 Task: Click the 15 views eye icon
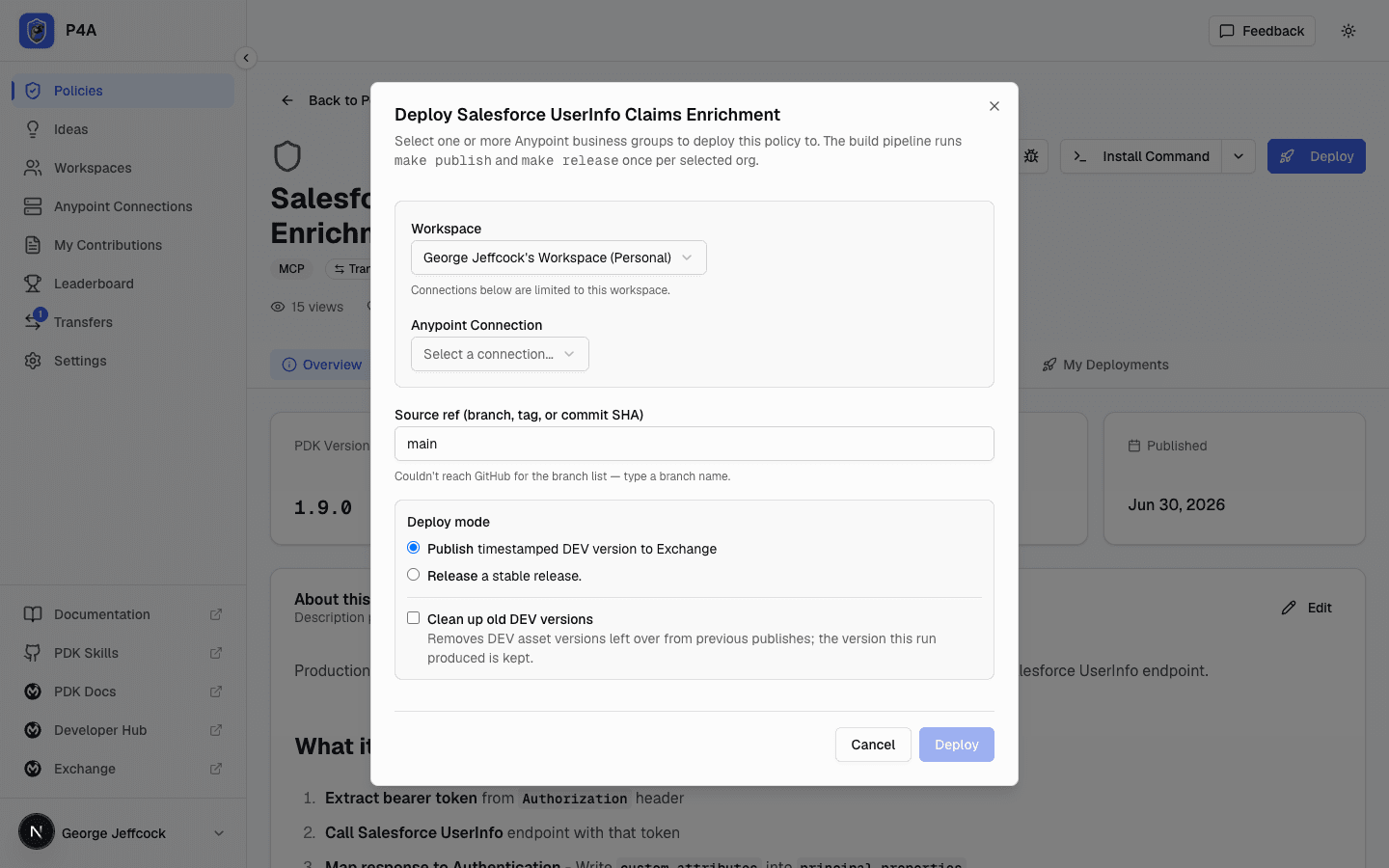coord(278,307)
